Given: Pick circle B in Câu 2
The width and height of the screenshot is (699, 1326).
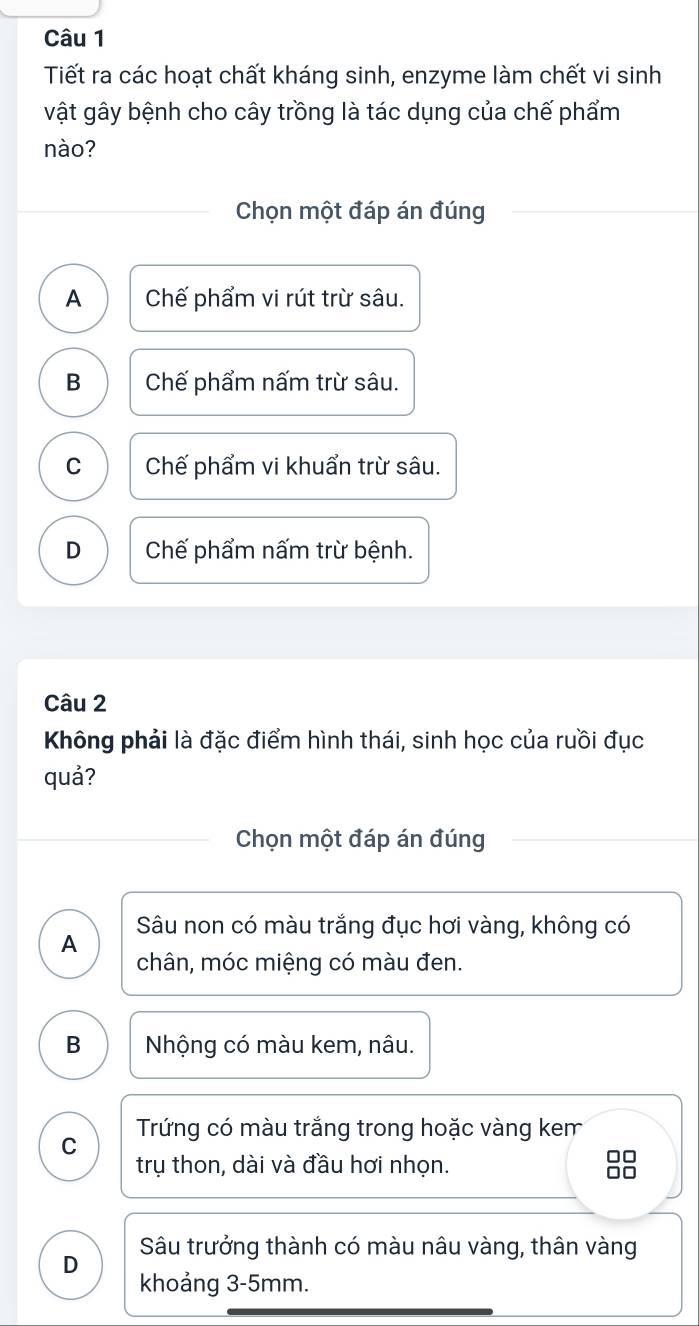Looking at the screenshot, I should pyautogui.click(x=73, y=1045).
